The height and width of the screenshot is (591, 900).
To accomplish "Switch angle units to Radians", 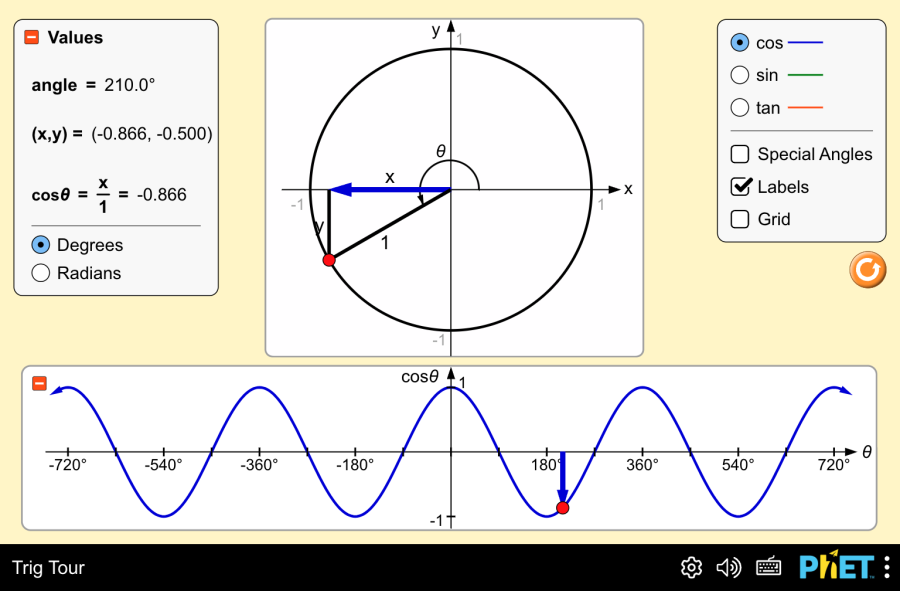I will click(x=41, y=273).
